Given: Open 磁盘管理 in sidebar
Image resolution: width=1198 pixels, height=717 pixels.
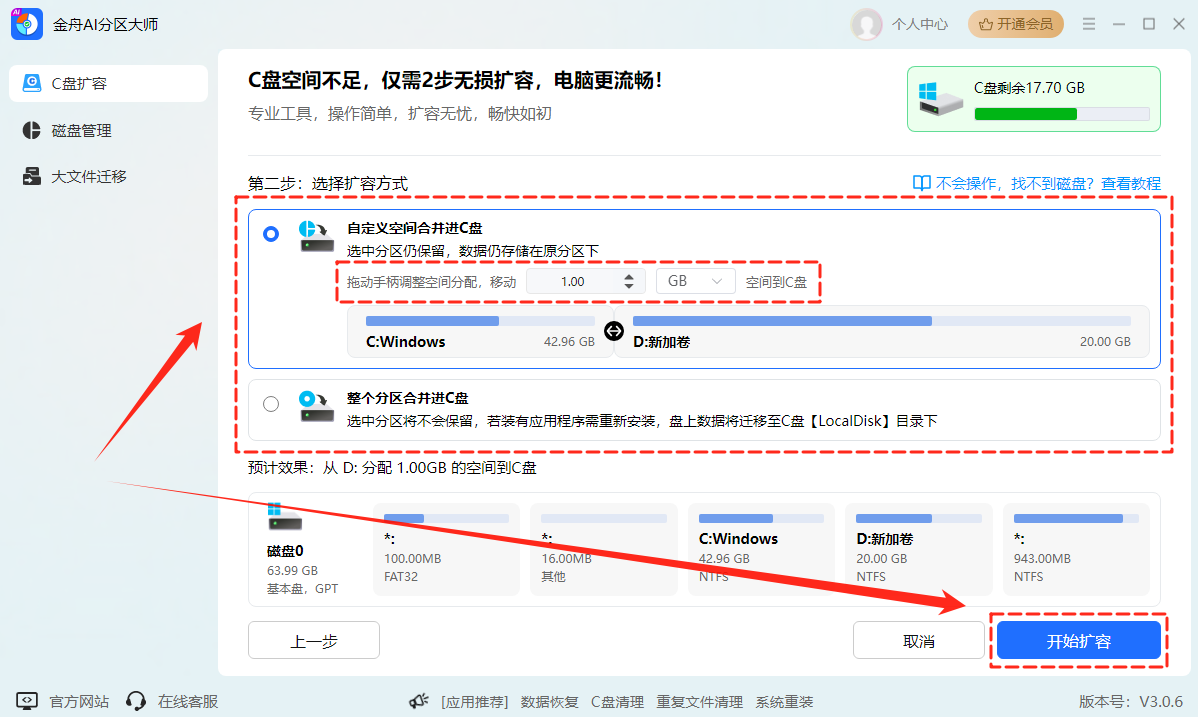Looking at the screenshot, I should tap(81, 130).
